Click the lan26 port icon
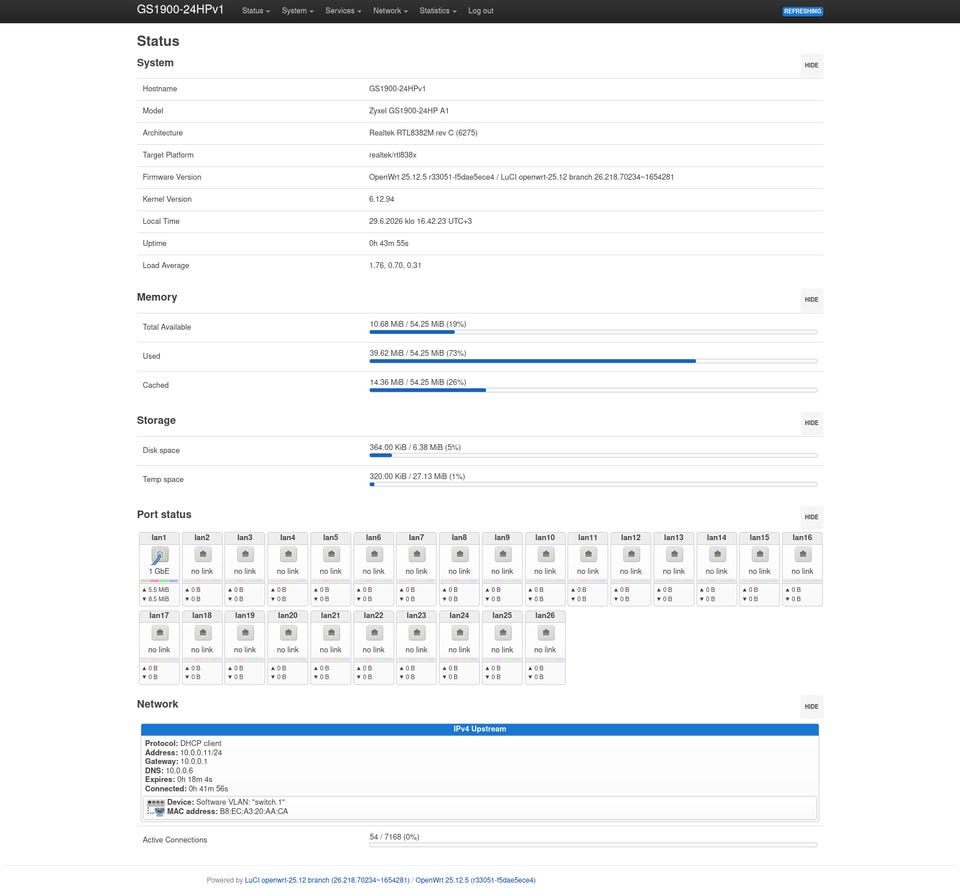The image size is (960, 896). click(x=545, y=633)
